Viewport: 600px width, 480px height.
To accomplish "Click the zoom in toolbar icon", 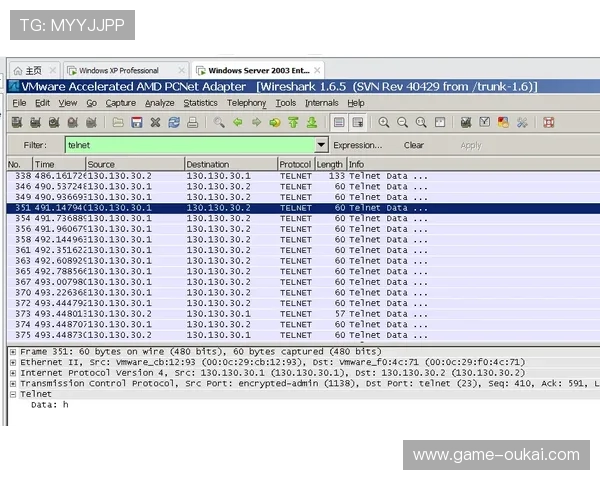I will tap(383, 122).
